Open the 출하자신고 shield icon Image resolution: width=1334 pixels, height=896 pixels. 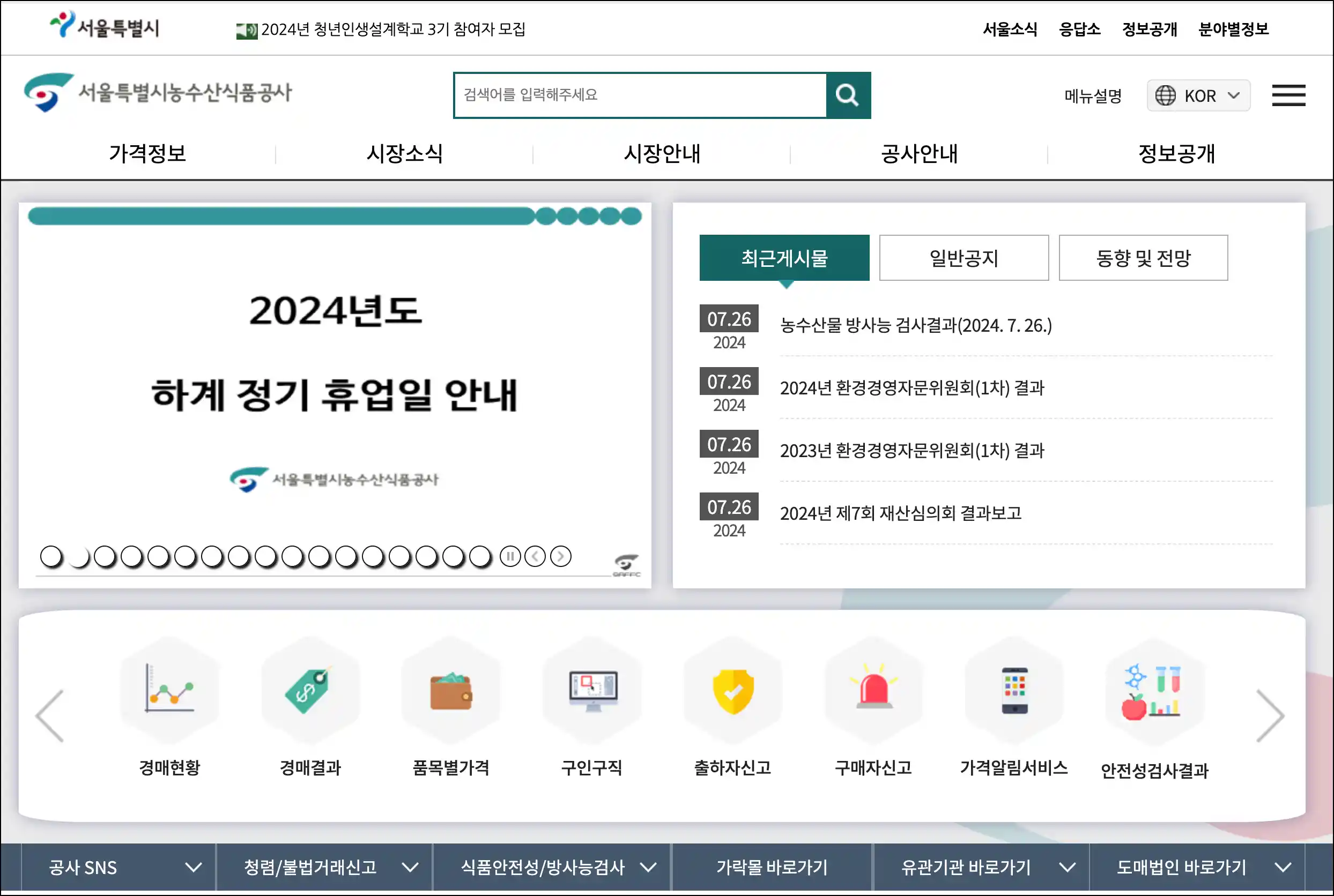(x=732, y=690)
